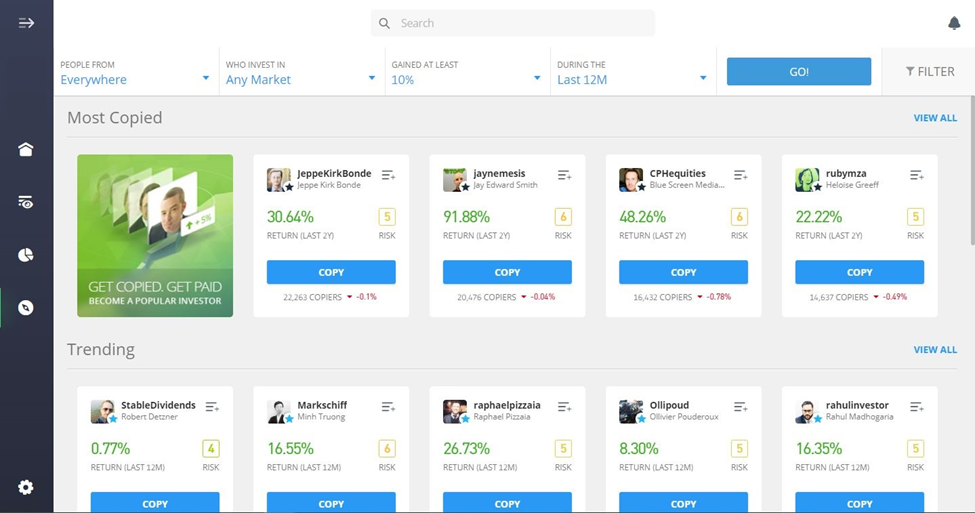Copy trader Ollipoud
975x513 pixels.
click(x=683, y=502)
